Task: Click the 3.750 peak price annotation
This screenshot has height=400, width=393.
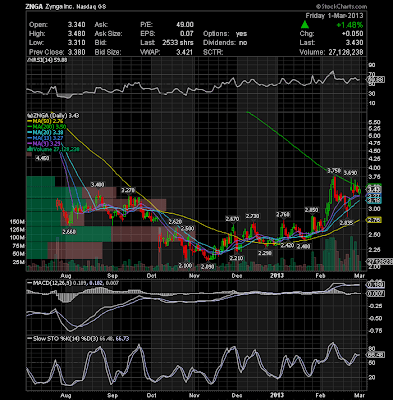Action: click(x=334, y=171)
